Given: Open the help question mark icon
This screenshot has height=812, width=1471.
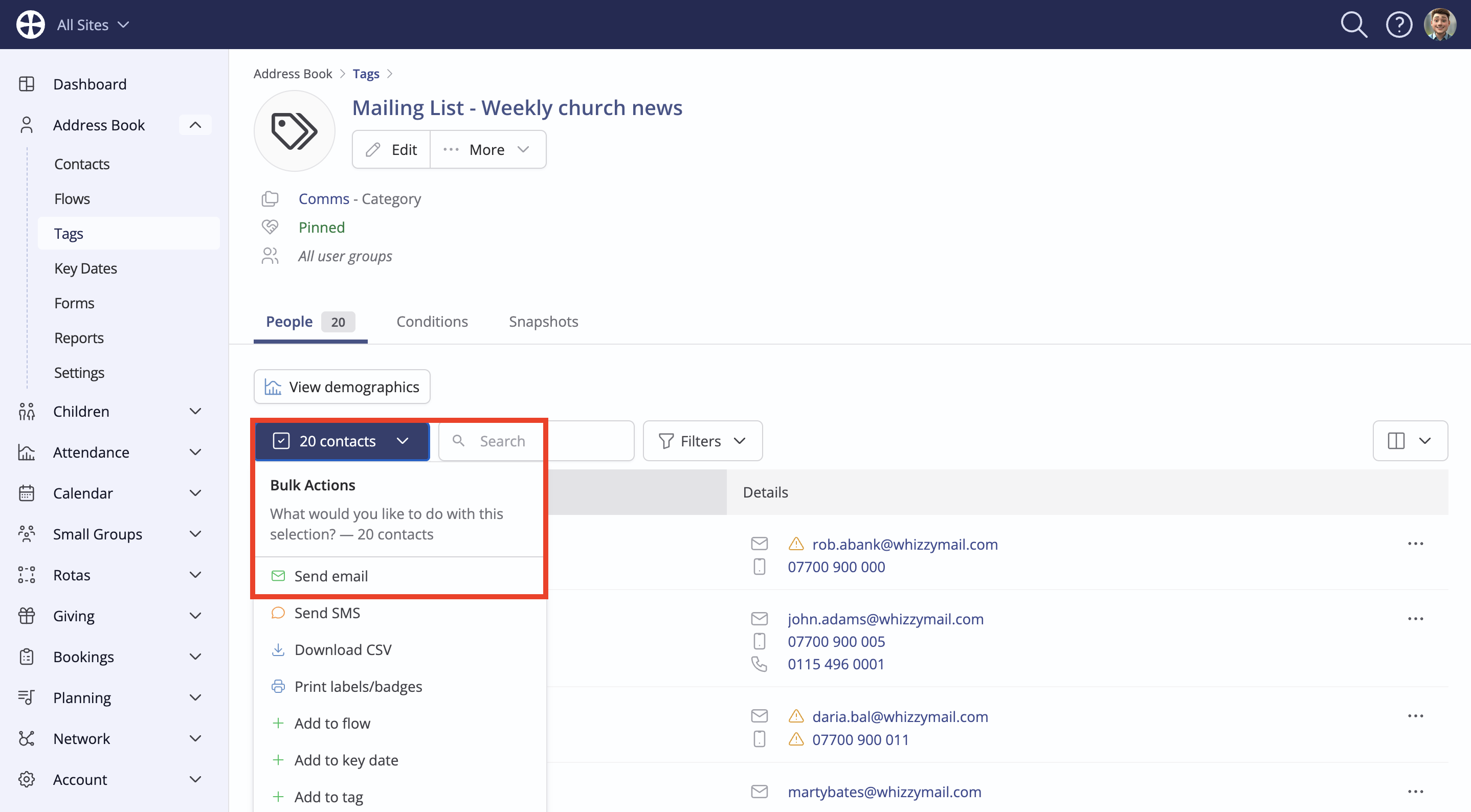Looking at the screenshot, I should [x=1399, y=25].
